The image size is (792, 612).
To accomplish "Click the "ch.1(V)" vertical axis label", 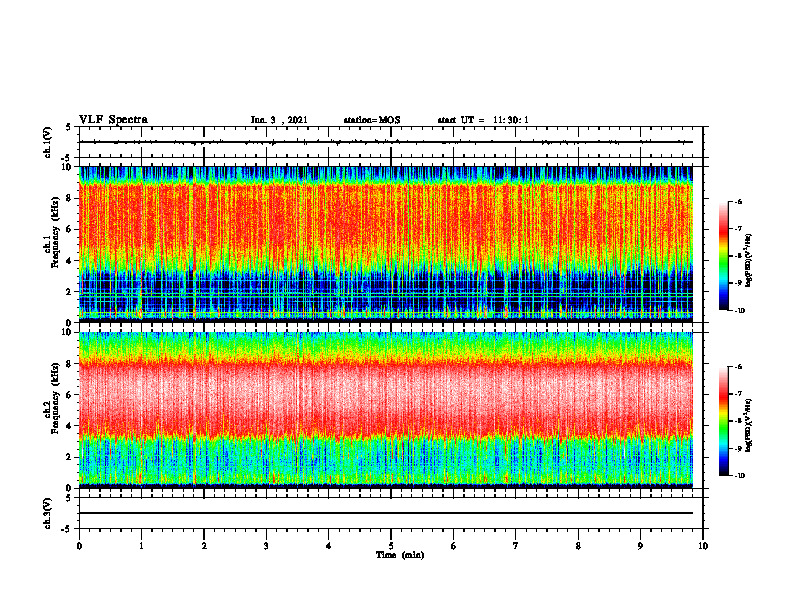I will 48,142.
